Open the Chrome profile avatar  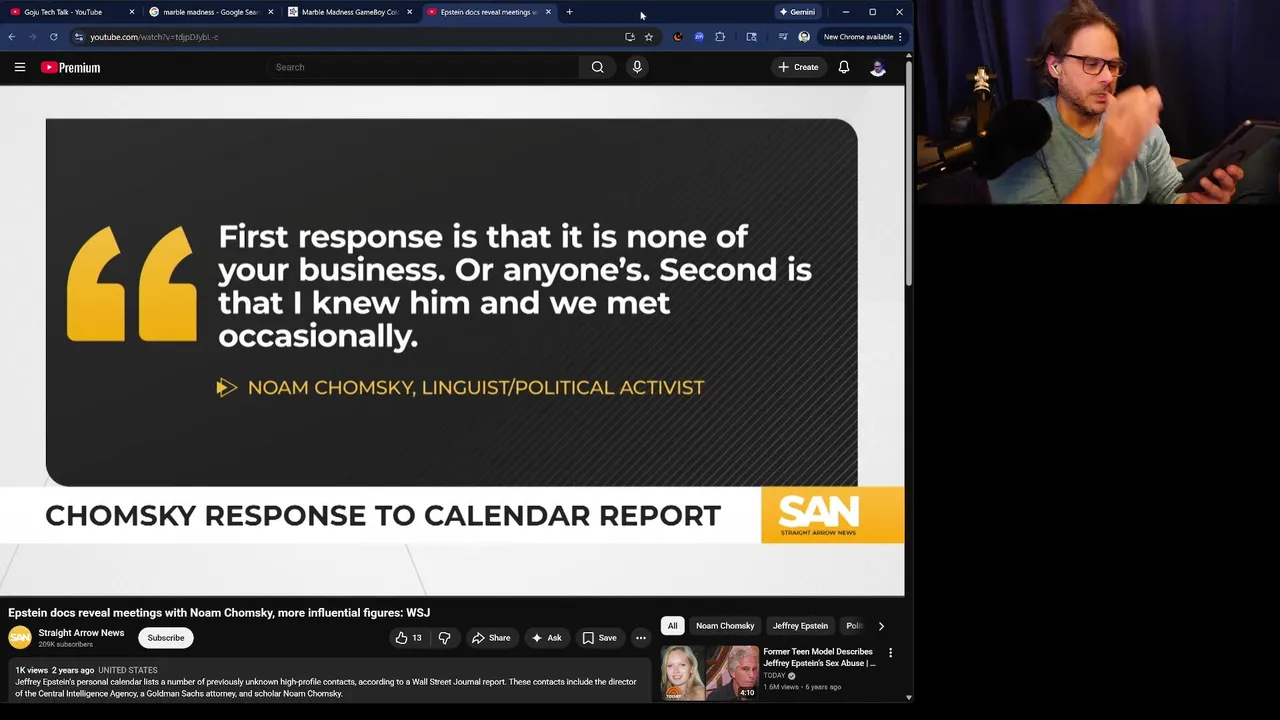pyautogui.click(x=804, y=37)
